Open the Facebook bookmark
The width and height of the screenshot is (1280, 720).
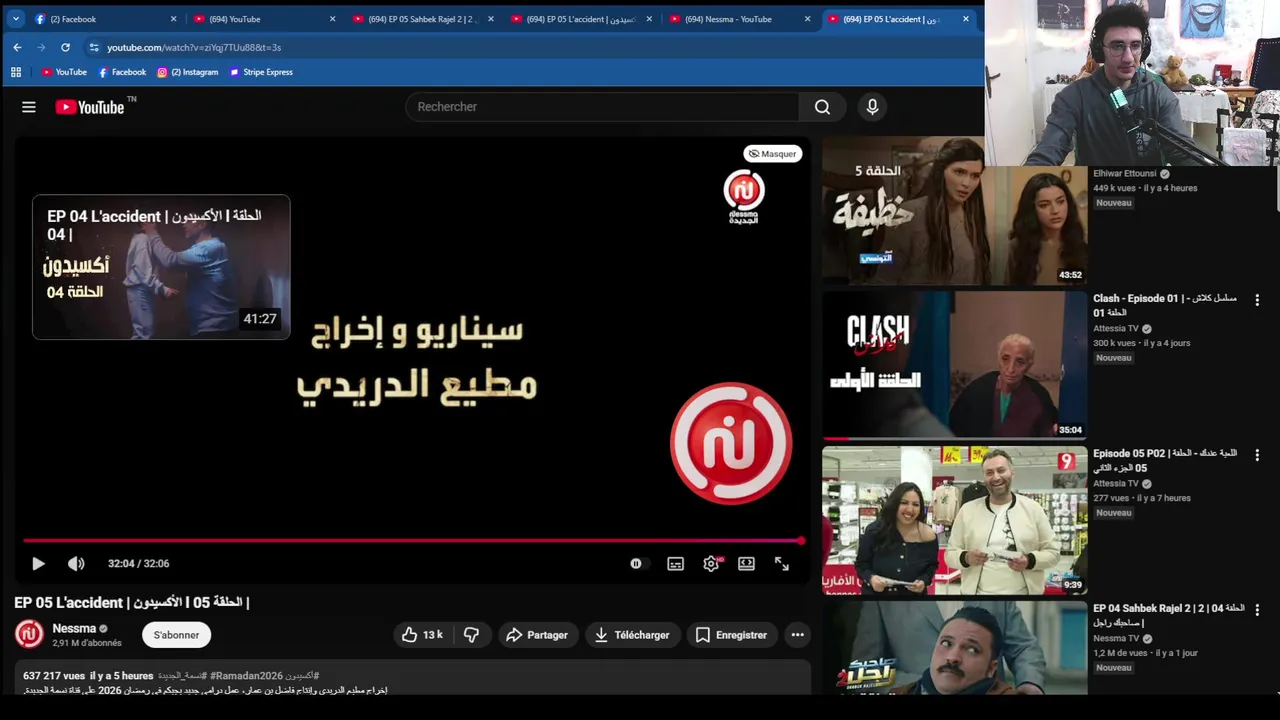click(122, 72)
